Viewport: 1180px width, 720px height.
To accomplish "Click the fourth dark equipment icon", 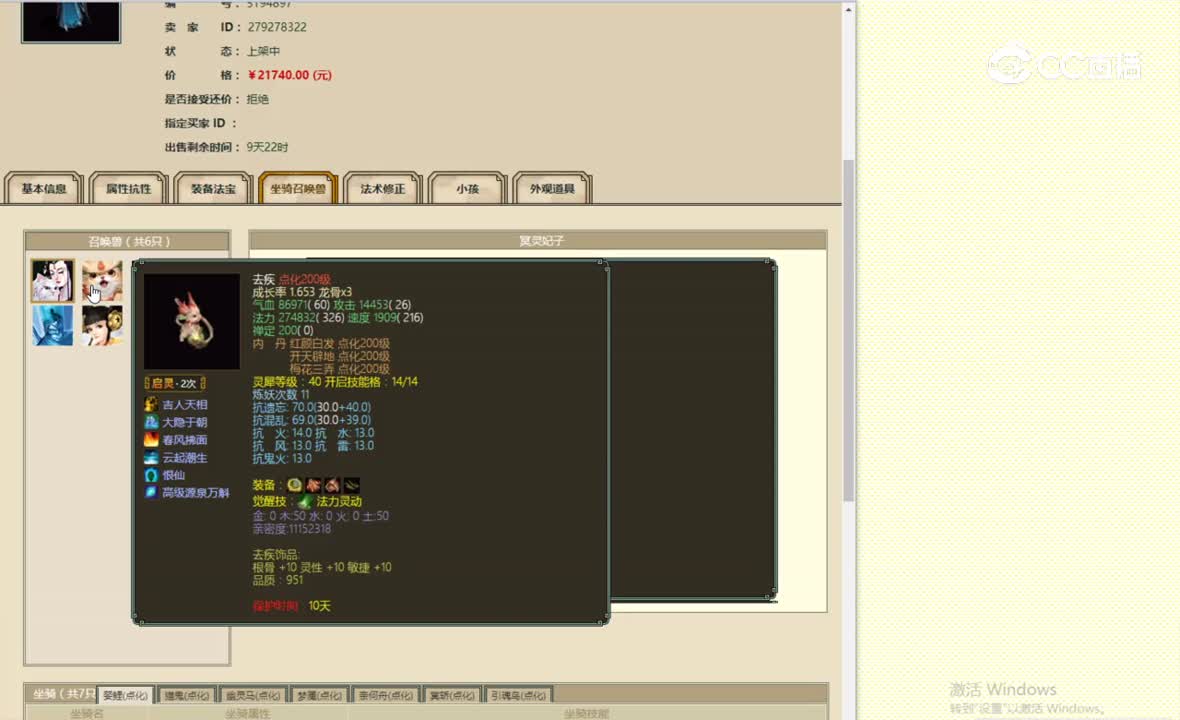I will (351, 485).
